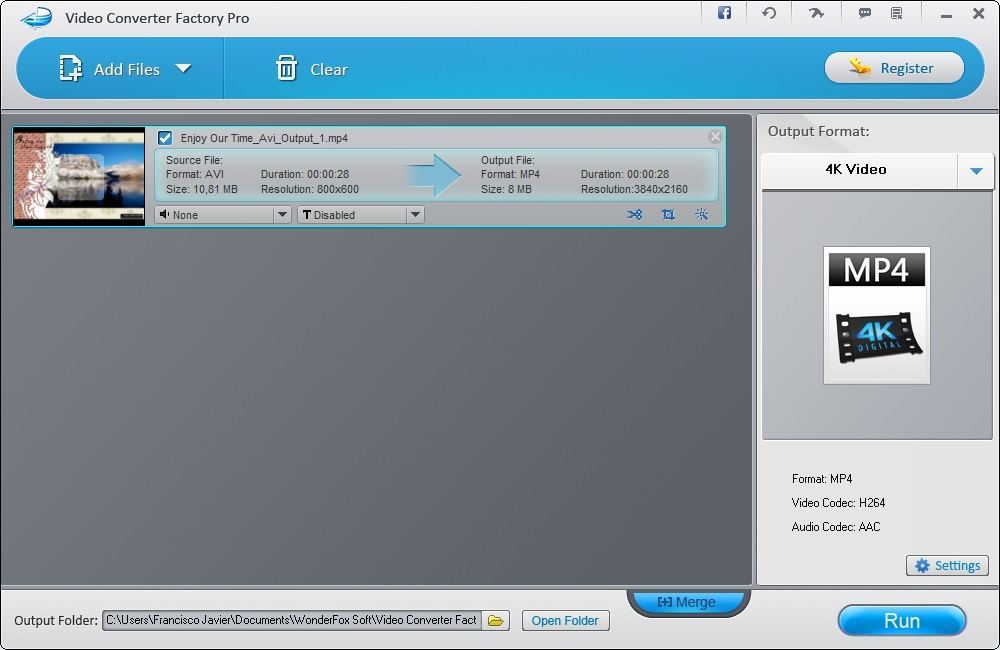This screenshot has height=650, width=1000.
Task: Open the output folder using the folder icon
Action: pos(495,620)
